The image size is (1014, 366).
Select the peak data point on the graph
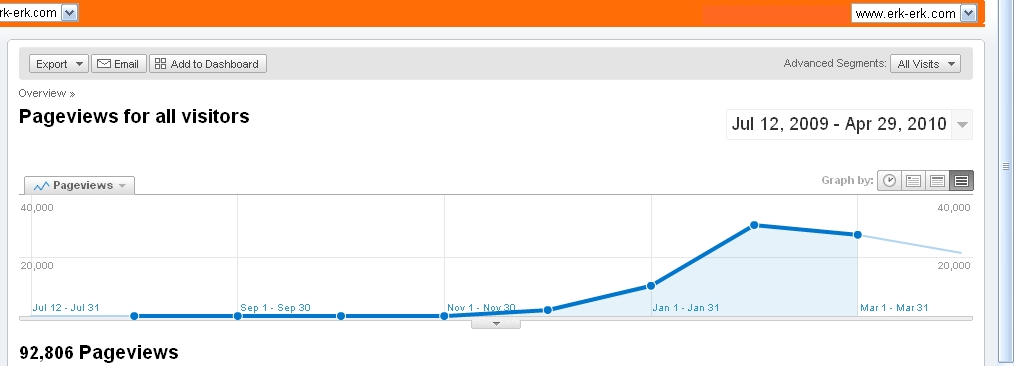click(754, 225)
